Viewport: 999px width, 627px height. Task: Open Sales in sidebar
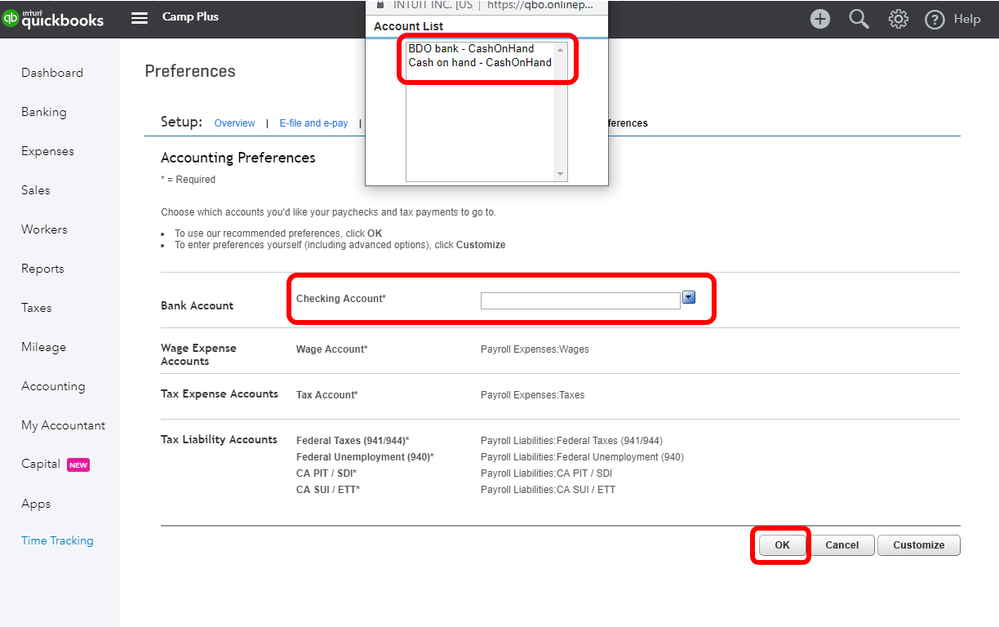tap(36, 190)
